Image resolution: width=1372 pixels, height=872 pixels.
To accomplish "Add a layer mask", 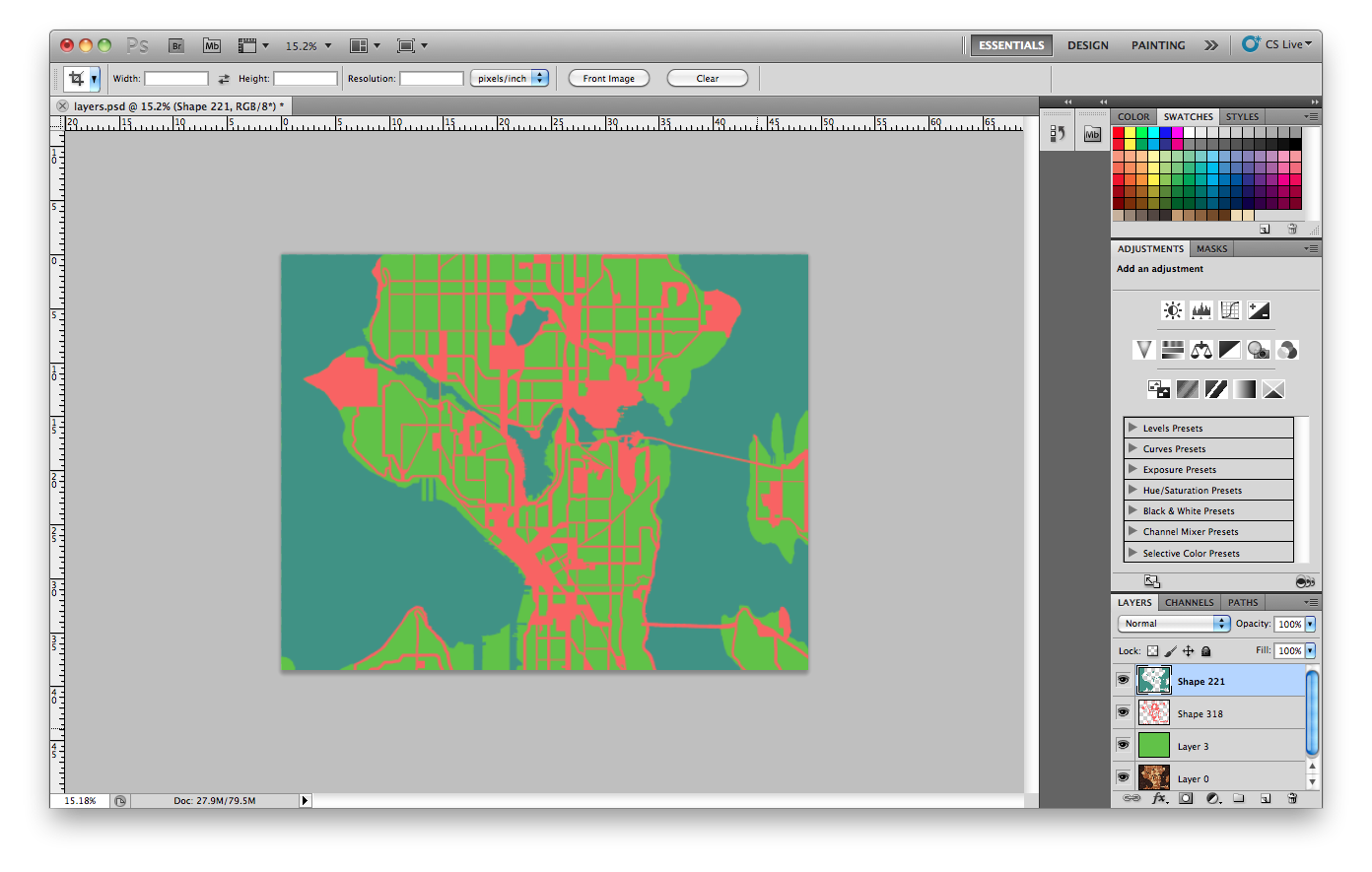I will 1186,798.
